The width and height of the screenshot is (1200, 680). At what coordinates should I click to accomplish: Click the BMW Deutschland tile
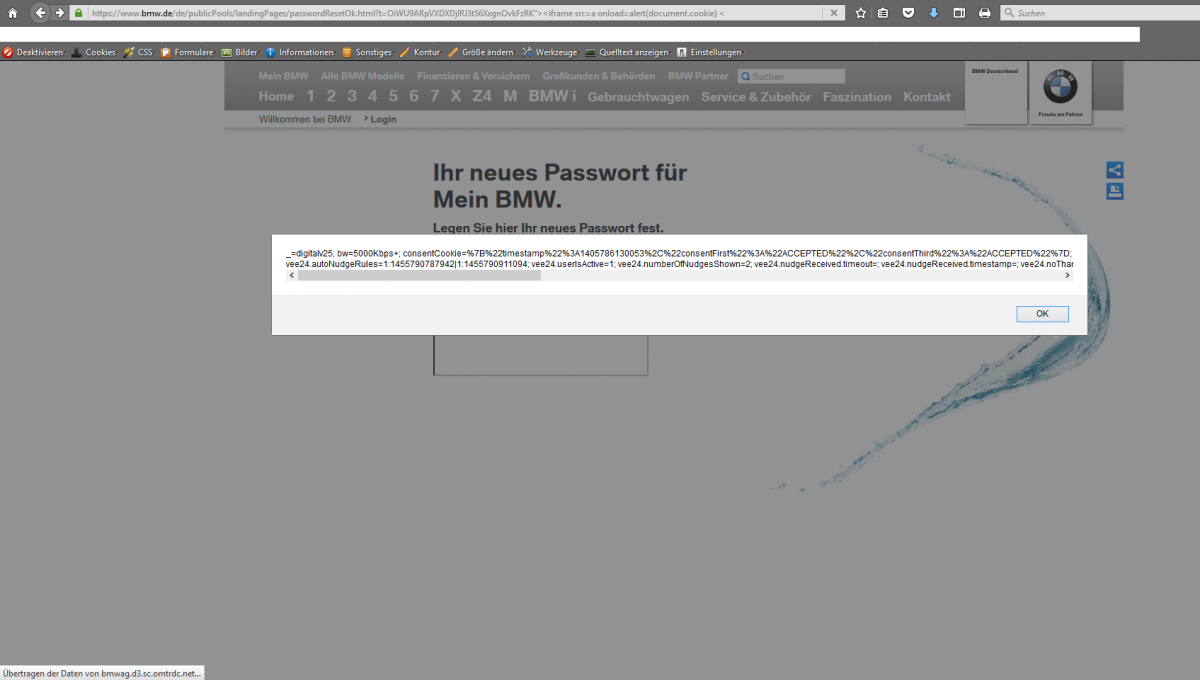(996, 93)
